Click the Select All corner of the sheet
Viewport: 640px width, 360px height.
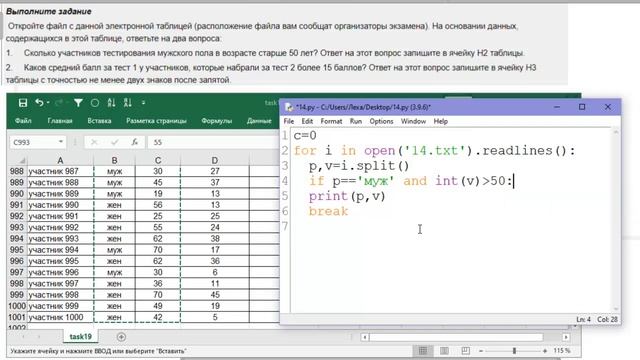pos(18,160)
